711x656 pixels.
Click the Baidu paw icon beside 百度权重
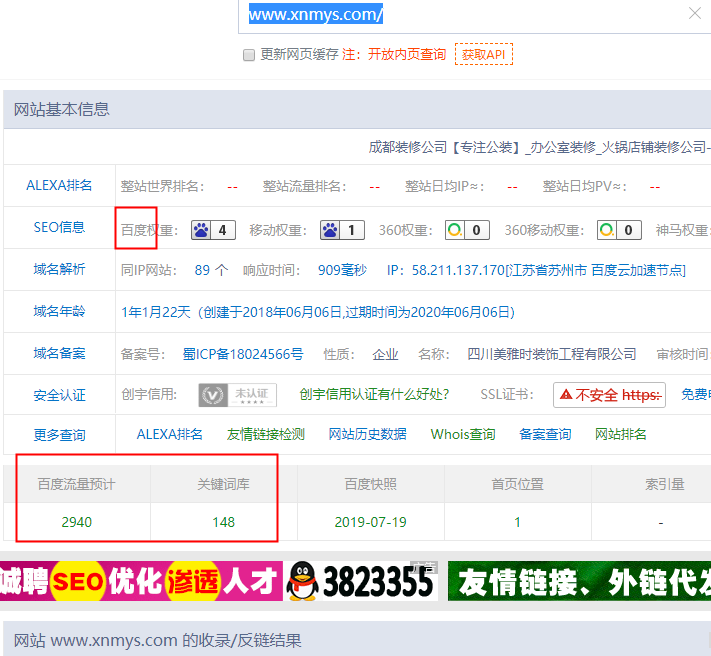(201, 230)
